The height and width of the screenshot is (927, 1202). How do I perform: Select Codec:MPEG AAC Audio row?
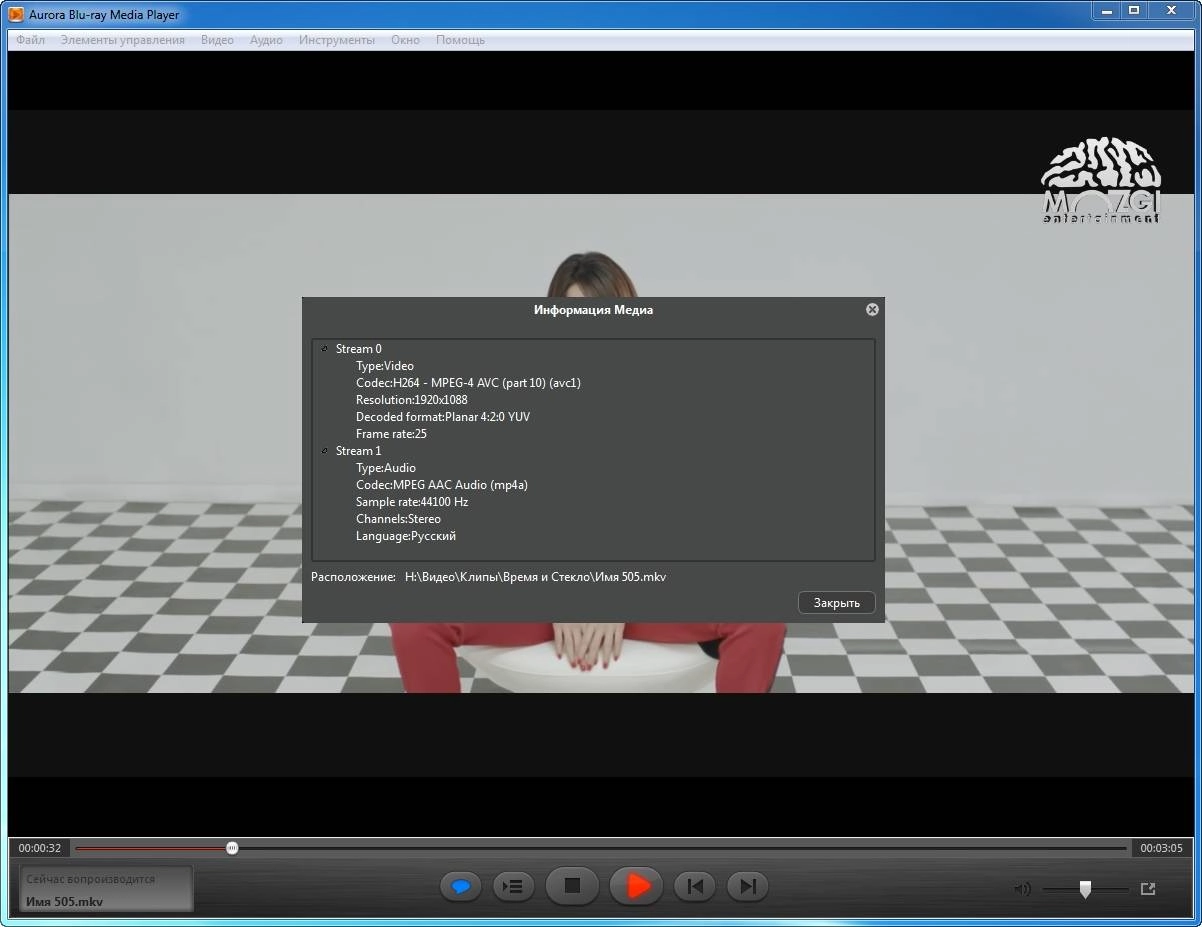click(x=442, y=485)
